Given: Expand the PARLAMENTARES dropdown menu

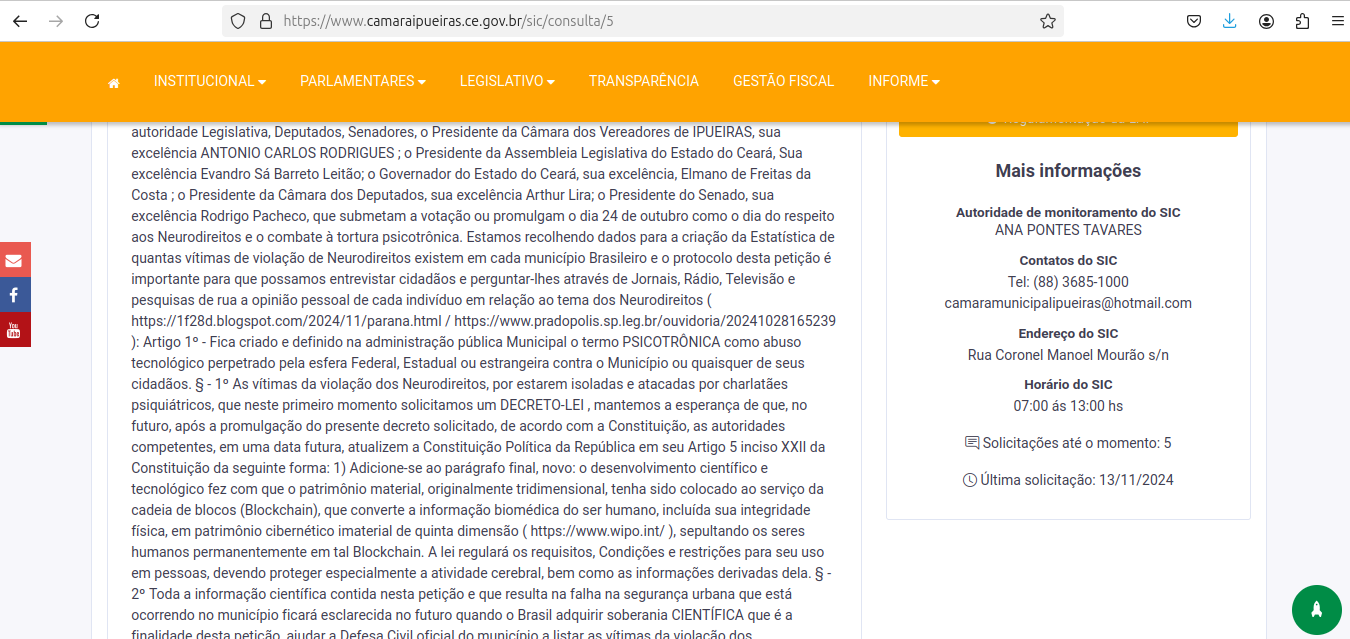Looking at the screenshot, I should click(363, 81).
